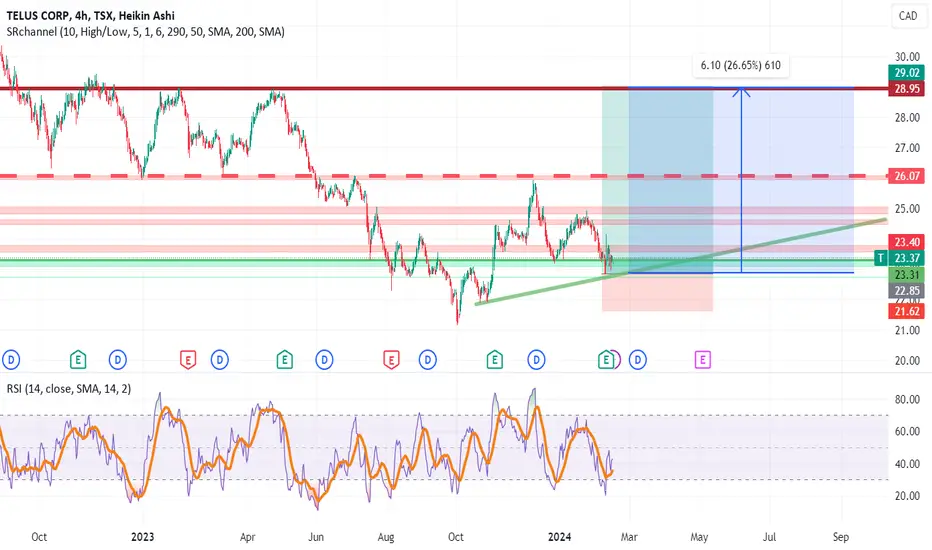Click the 23.31 light green price label
The height and width of the screenshot is (550, 932).
point(907,275)
